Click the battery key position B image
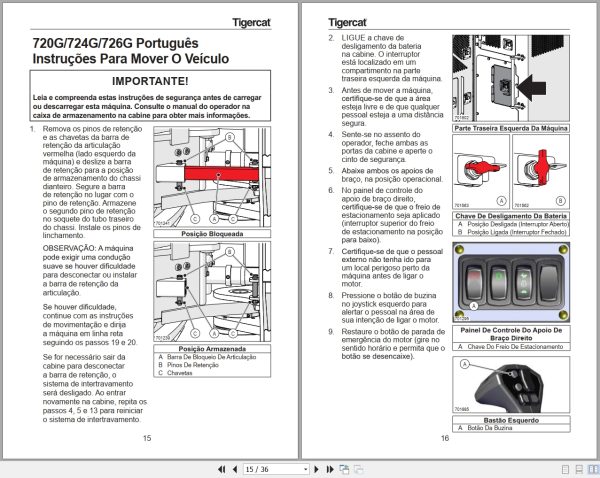The height and width of the screenshot is (478, 600). [x=541, y=171]
